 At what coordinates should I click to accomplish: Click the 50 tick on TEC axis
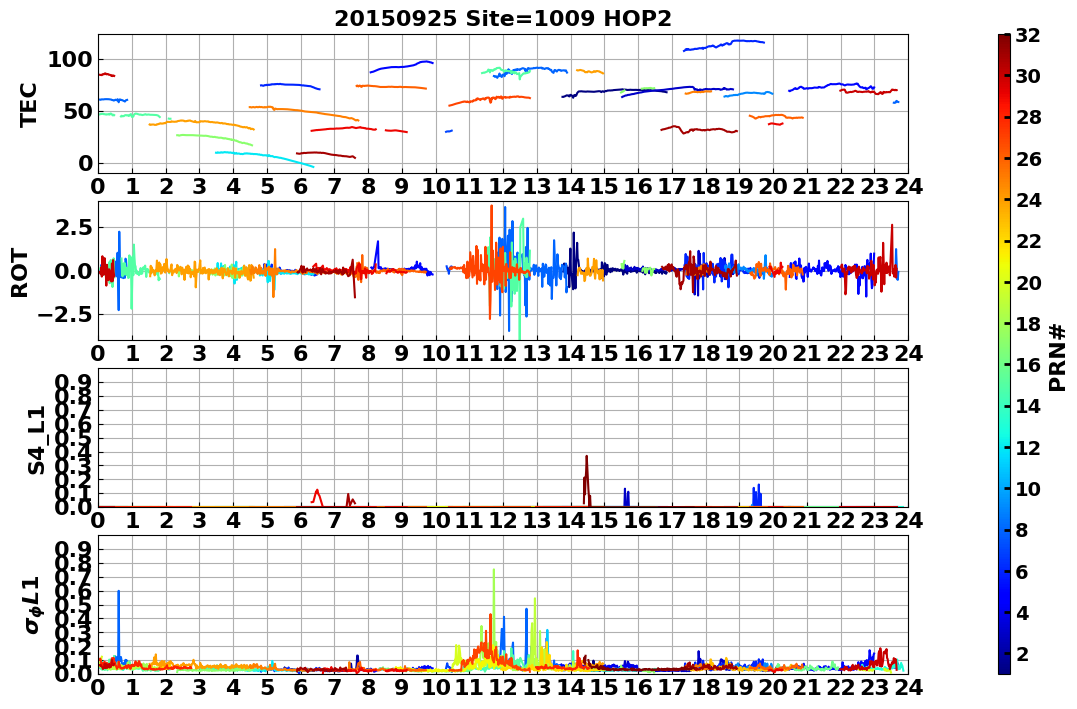pos(77,111)
